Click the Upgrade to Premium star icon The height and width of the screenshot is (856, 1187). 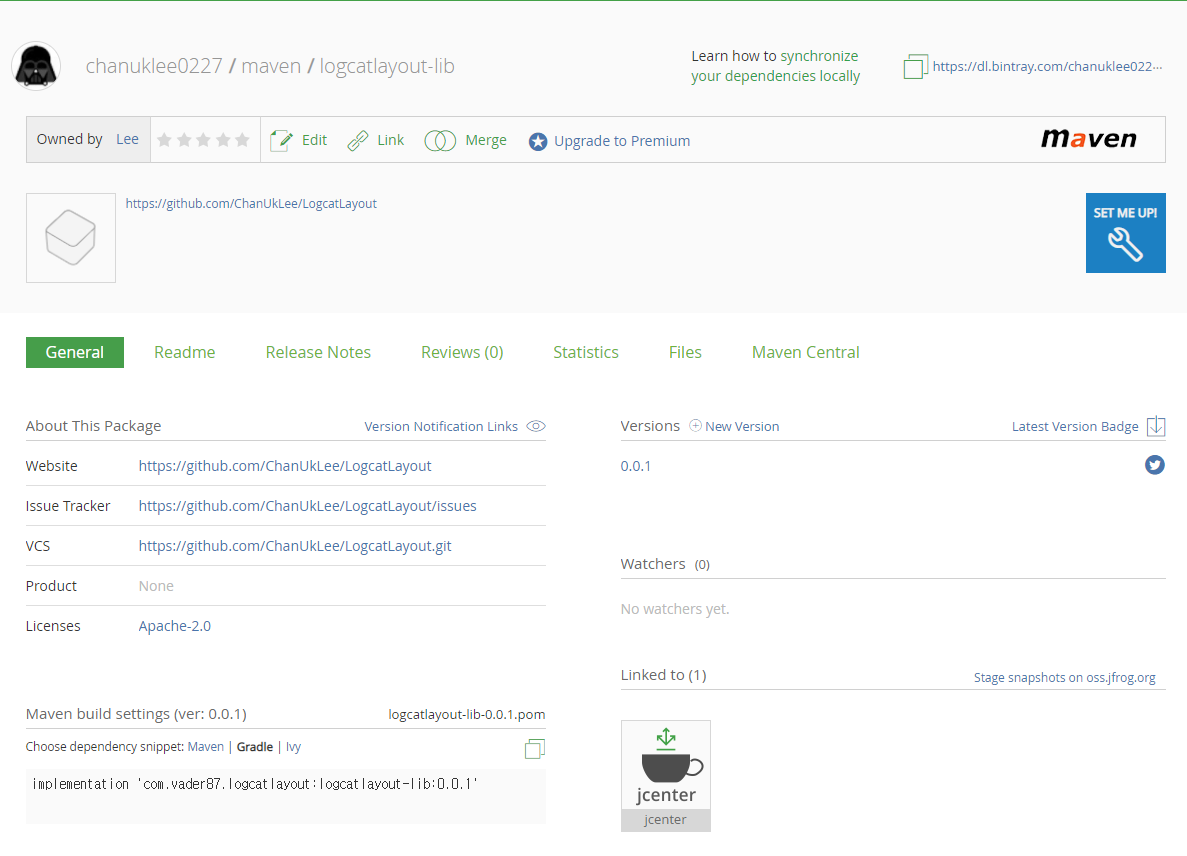[537, 142]
